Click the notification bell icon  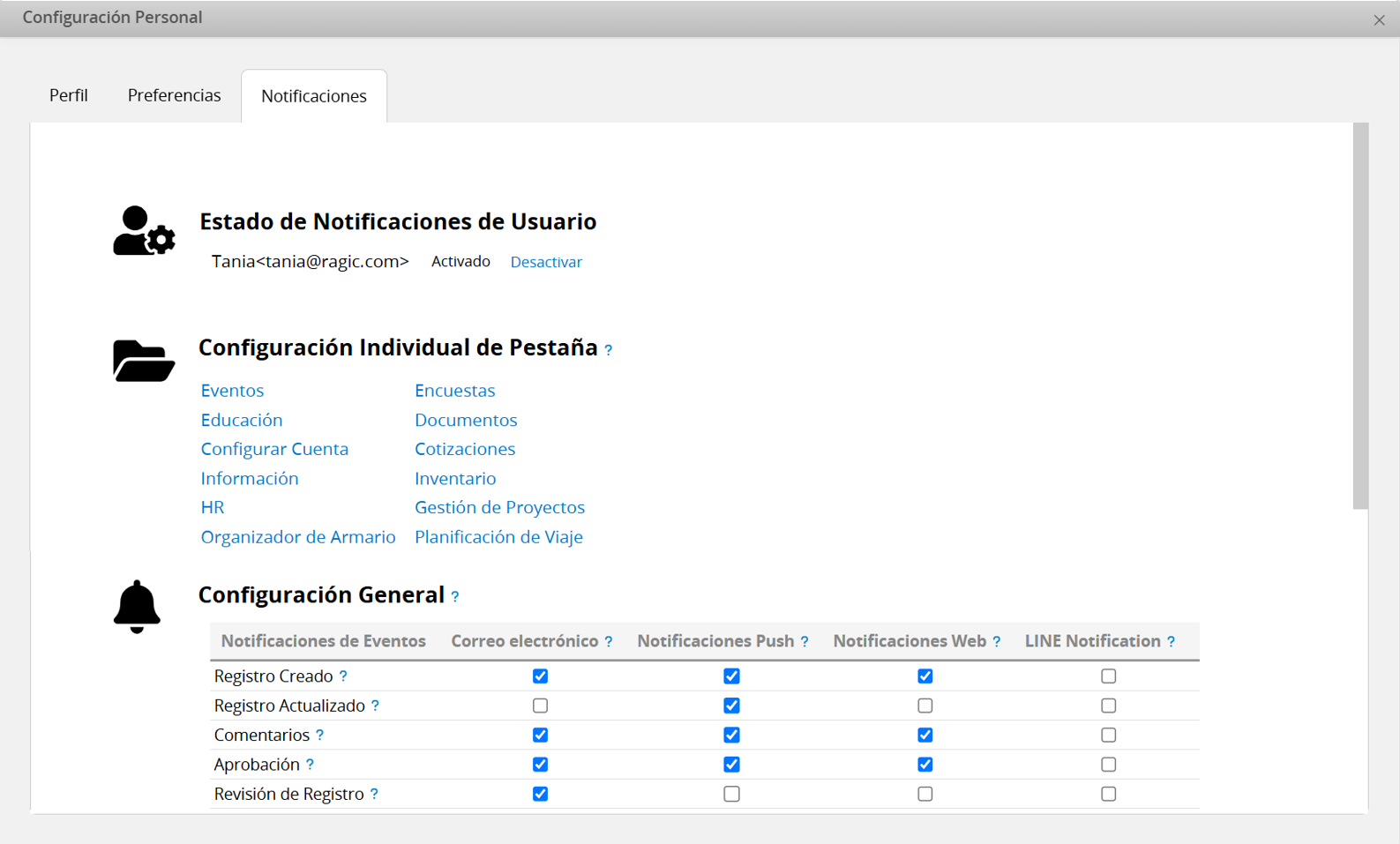coord(137,607)
